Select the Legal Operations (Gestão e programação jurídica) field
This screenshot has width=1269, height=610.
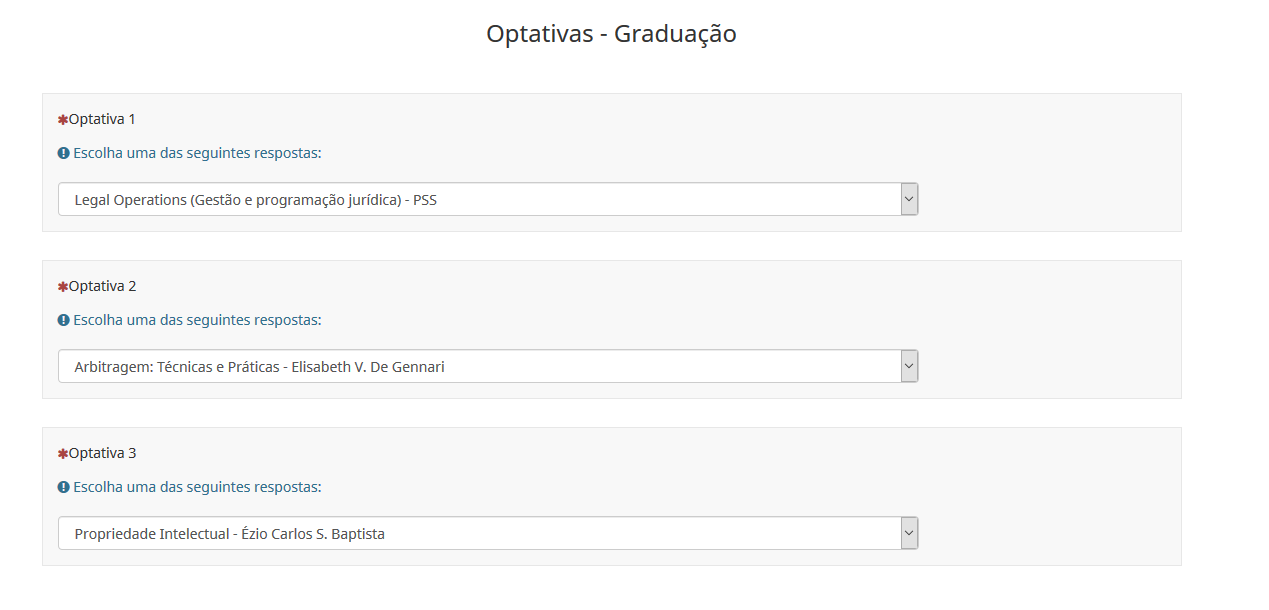coord(478,200)
